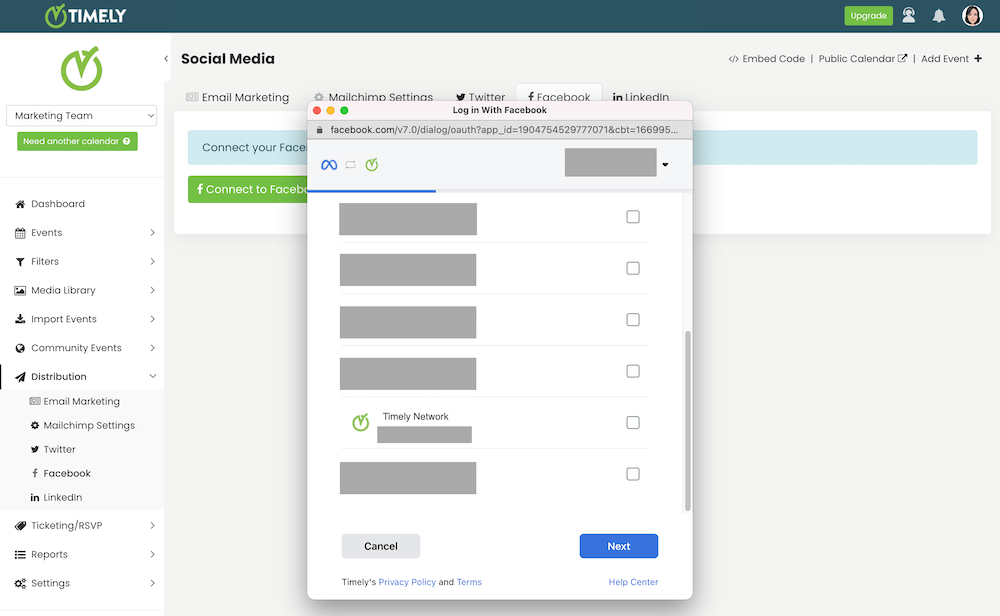Click the dialog page list scrollbar

tap(688, 421)
